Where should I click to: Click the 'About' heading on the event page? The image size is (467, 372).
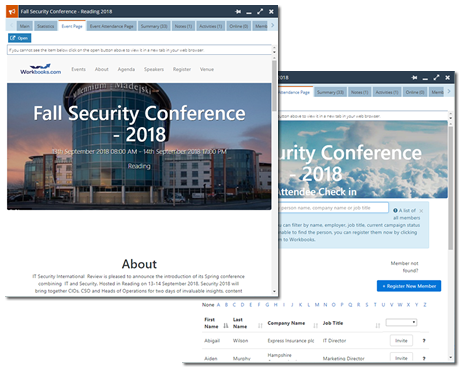(x=139, y=264)
